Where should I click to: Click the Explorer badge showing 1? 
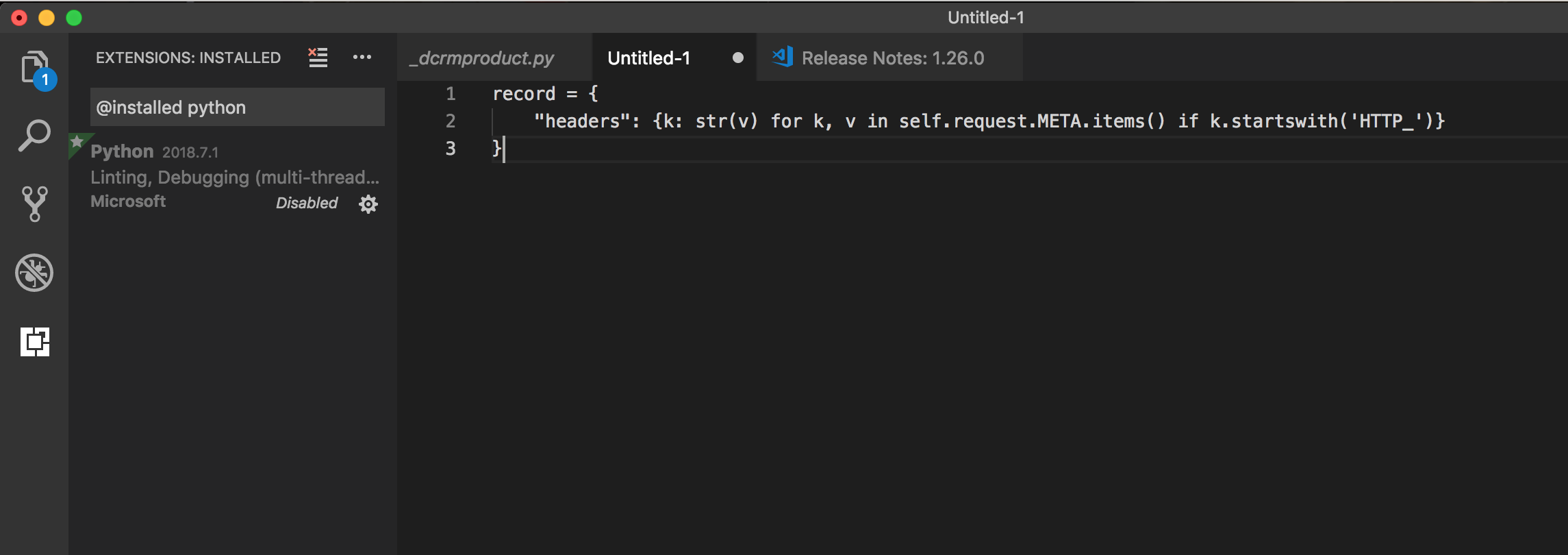[45, 81]
